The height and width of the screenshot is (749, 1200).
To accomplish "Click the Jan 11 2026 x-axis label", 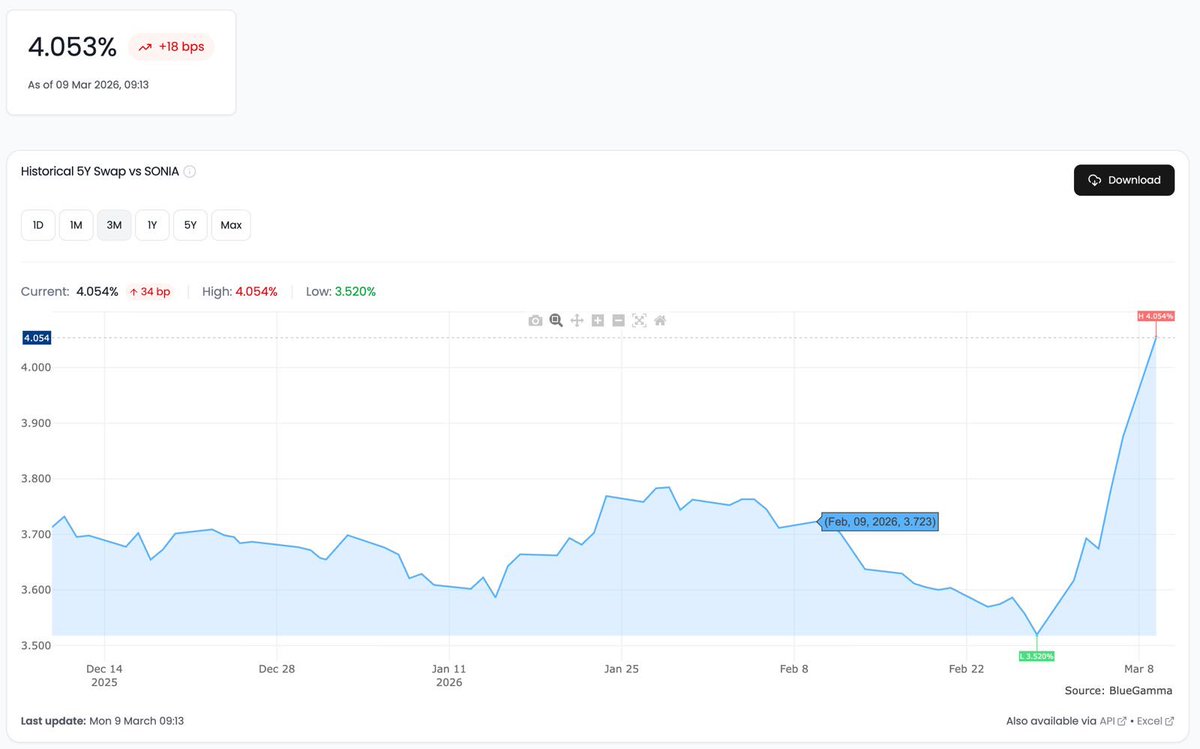I will tap(449, 676).
